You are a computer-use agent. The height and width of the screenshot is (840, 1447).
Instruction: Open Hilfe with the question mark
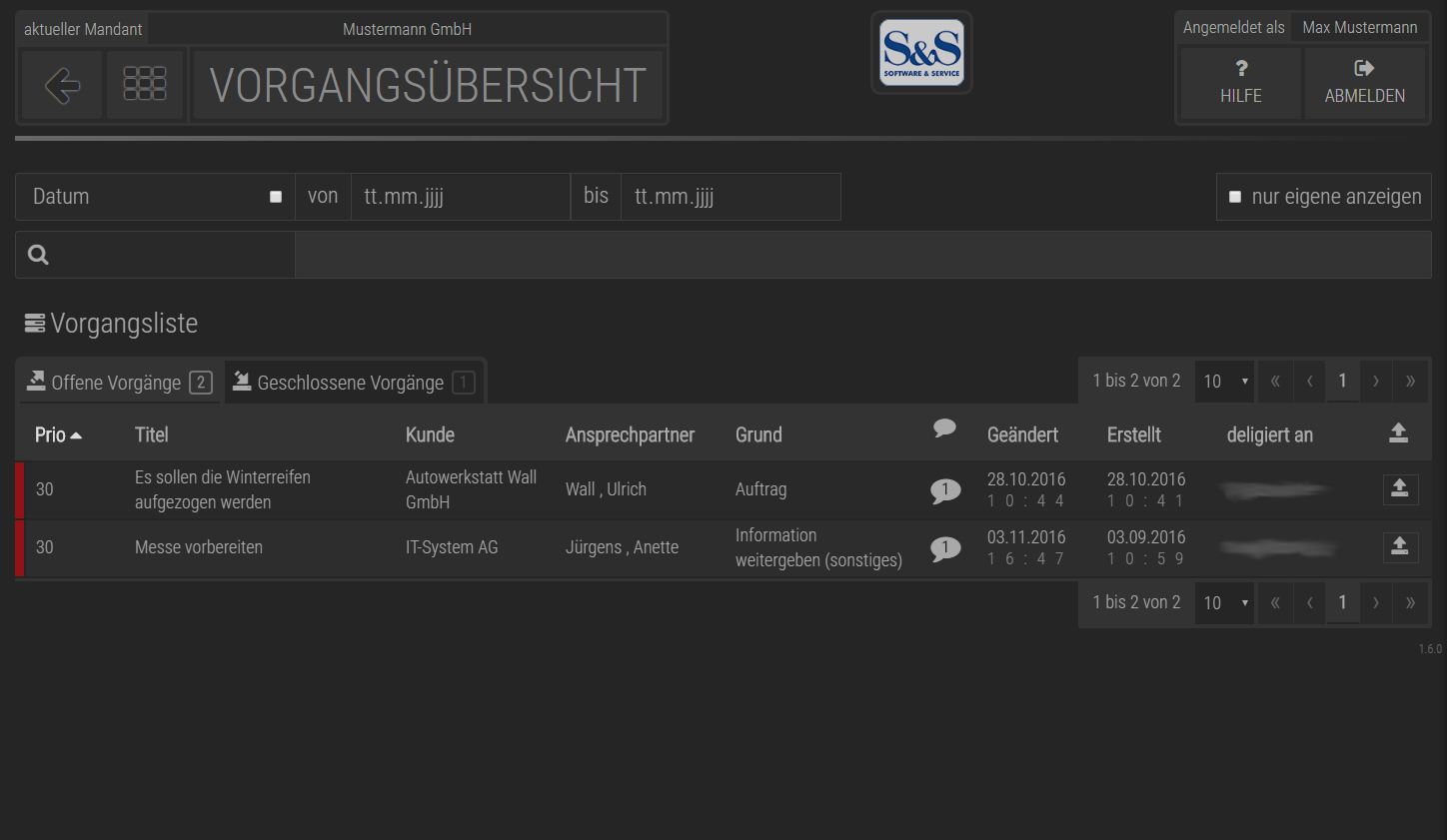tap(1241, 83)
